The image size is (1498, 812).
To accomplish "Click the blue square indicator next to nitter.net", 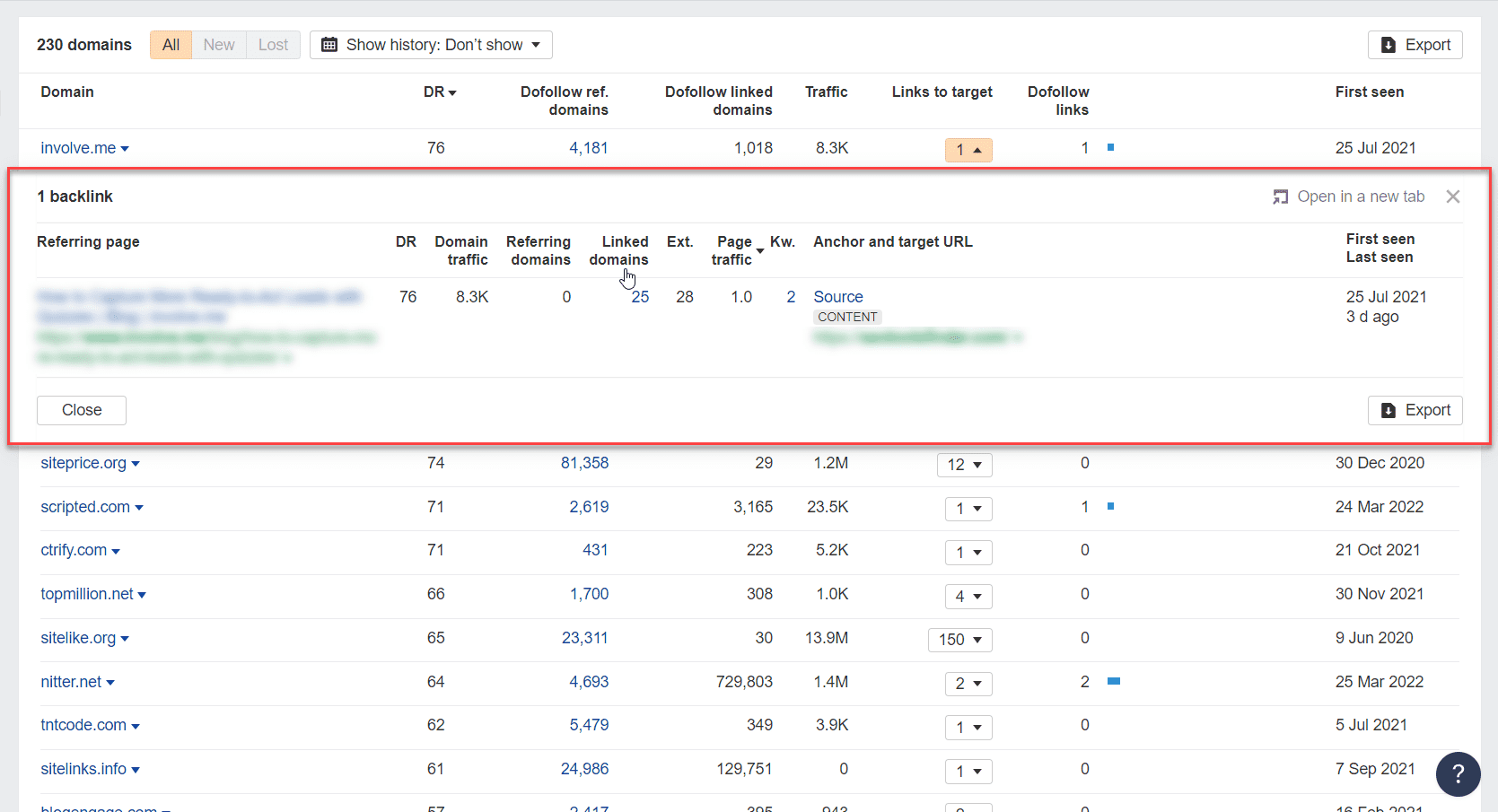I will pos(1114,681).
